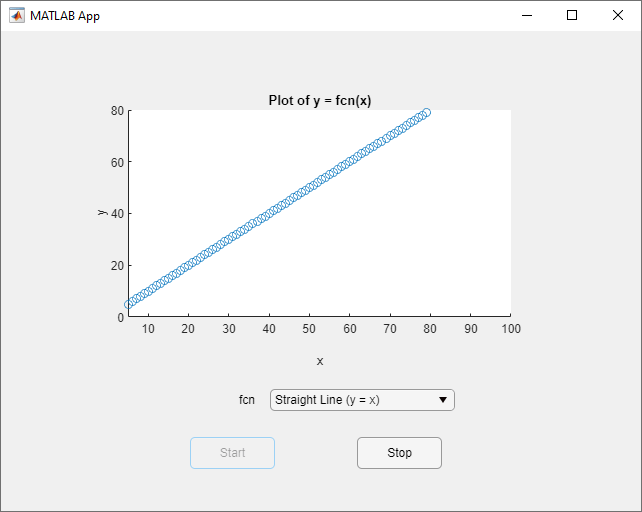Maximize the MATLAB App window
The width and height of the screenshot is (642, 512).
[x=572, y=15]
